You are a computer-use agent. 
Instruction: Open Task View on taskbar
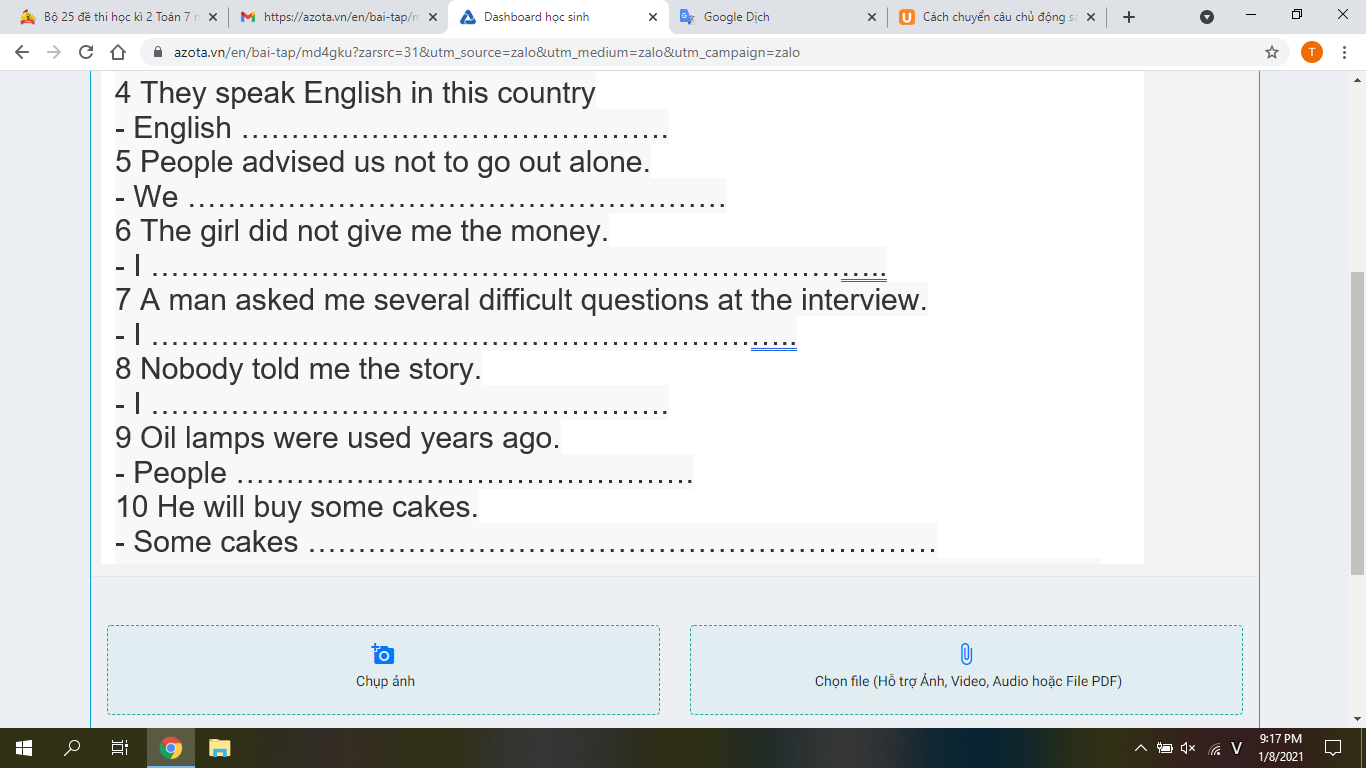tap(119, 748)
